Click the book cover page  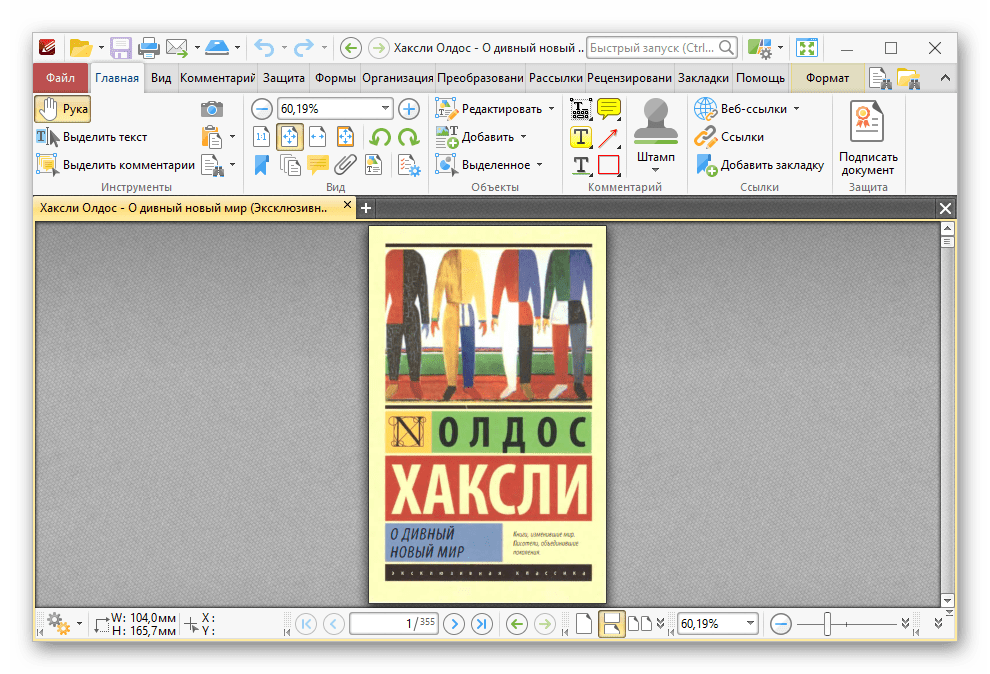[x=487, y=415]
